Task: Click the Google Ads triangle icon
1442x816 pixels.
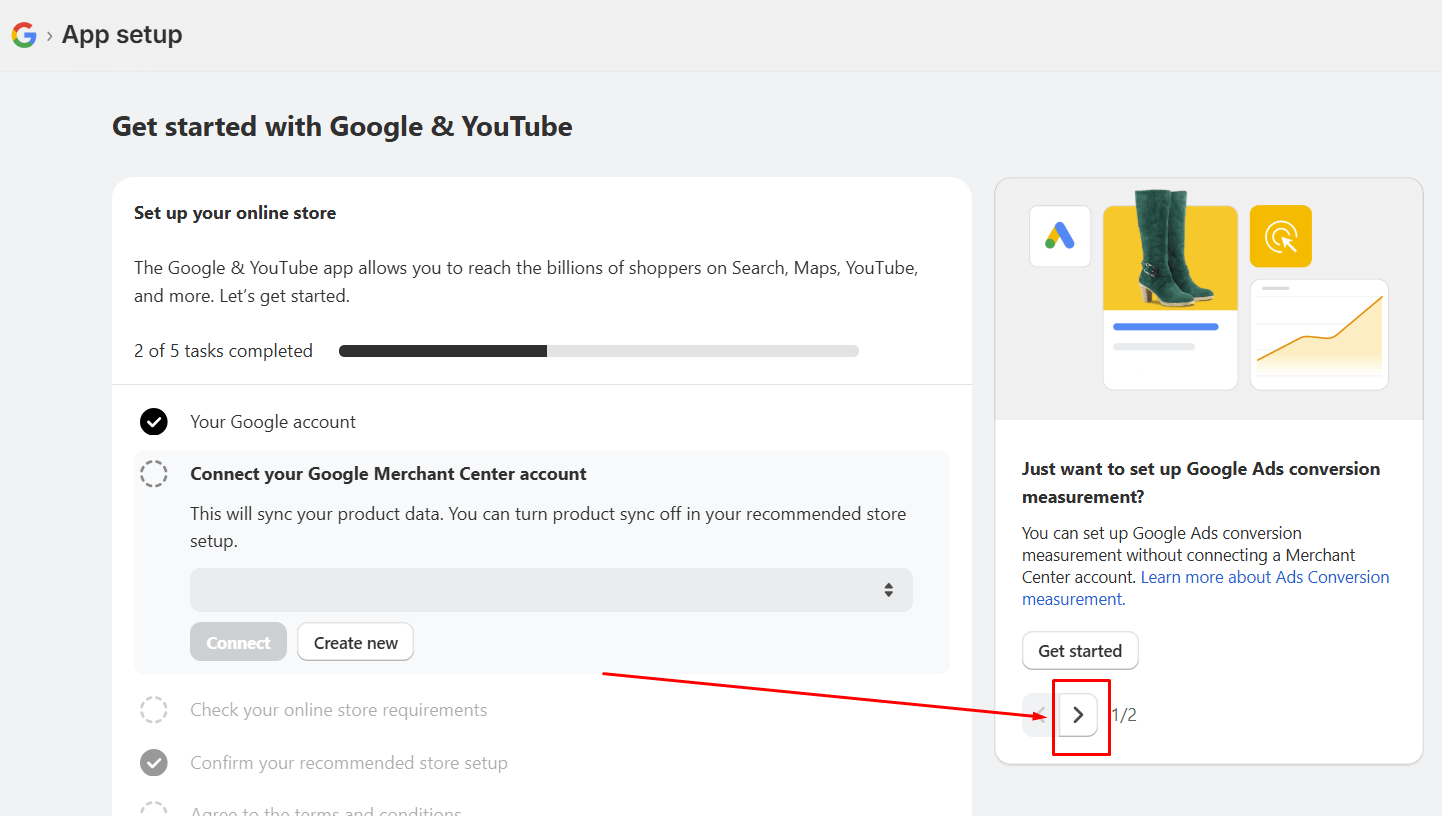Action: pyautogui.click(x=1059, y=236)
